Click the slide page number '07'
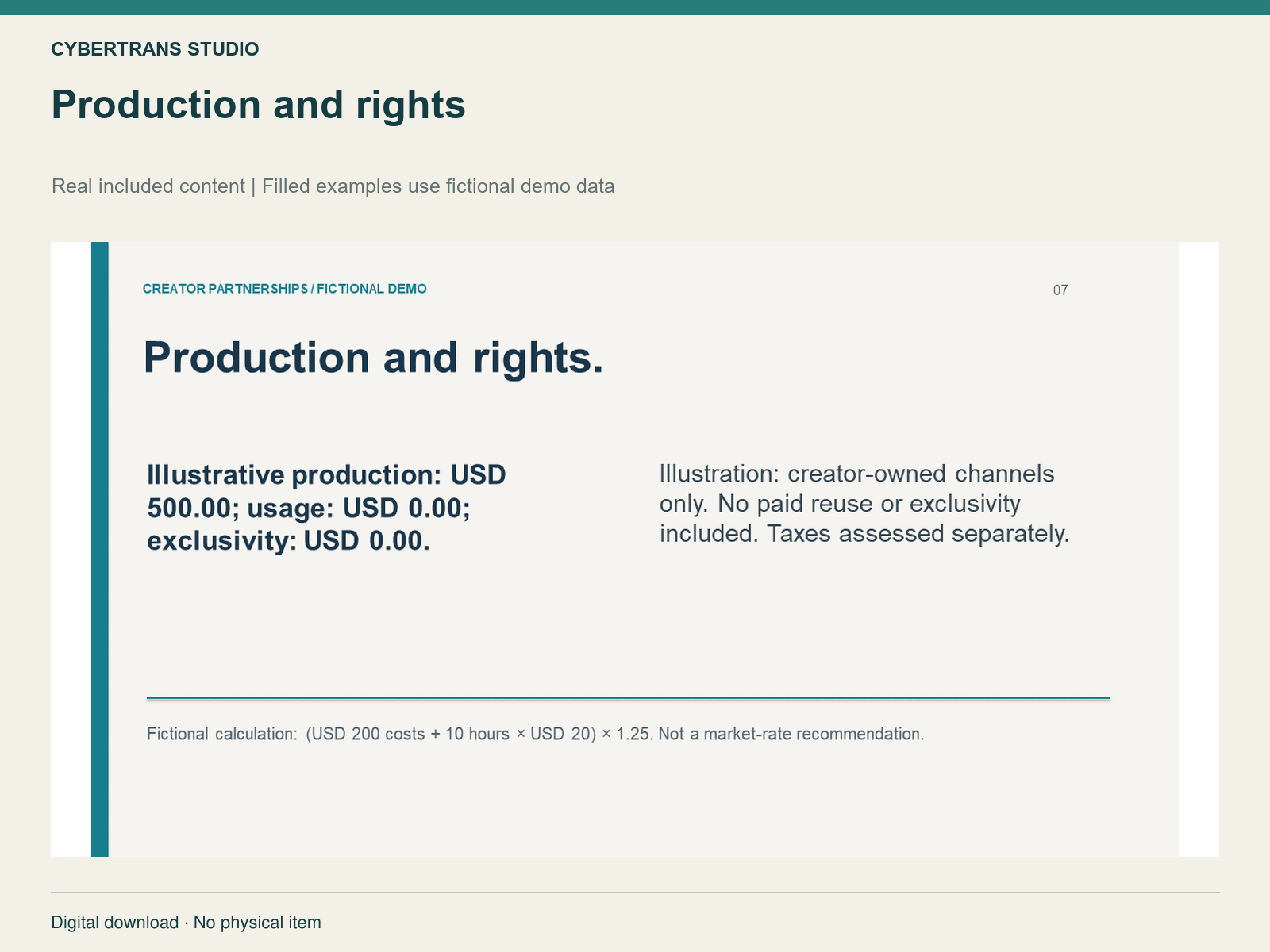Image resolution: width=1270 pixels, height=952 pixels. pos(1060,290)
